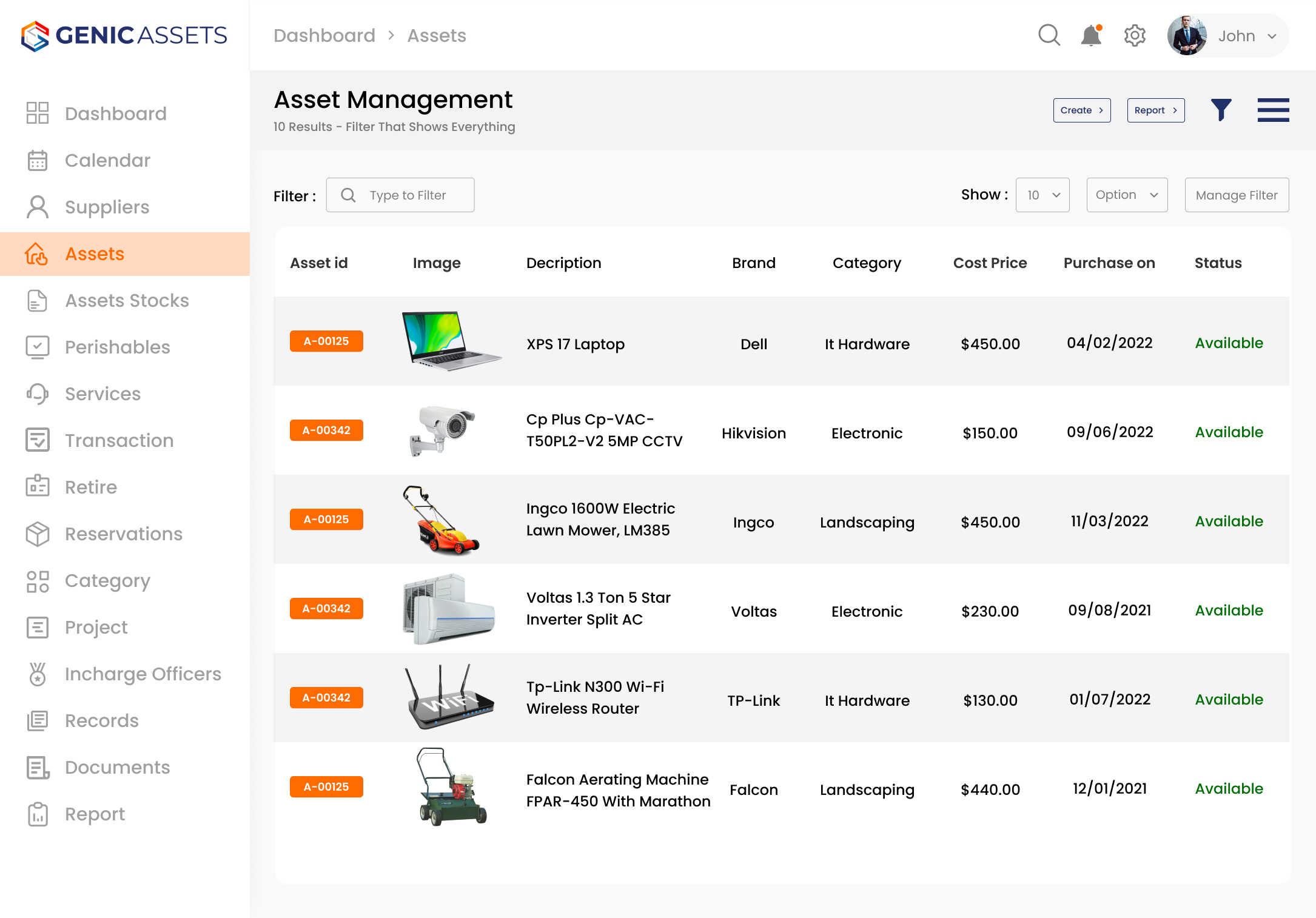1316x918 pixels.
Task: Click the Suppliers person icon
Action: 38,207
